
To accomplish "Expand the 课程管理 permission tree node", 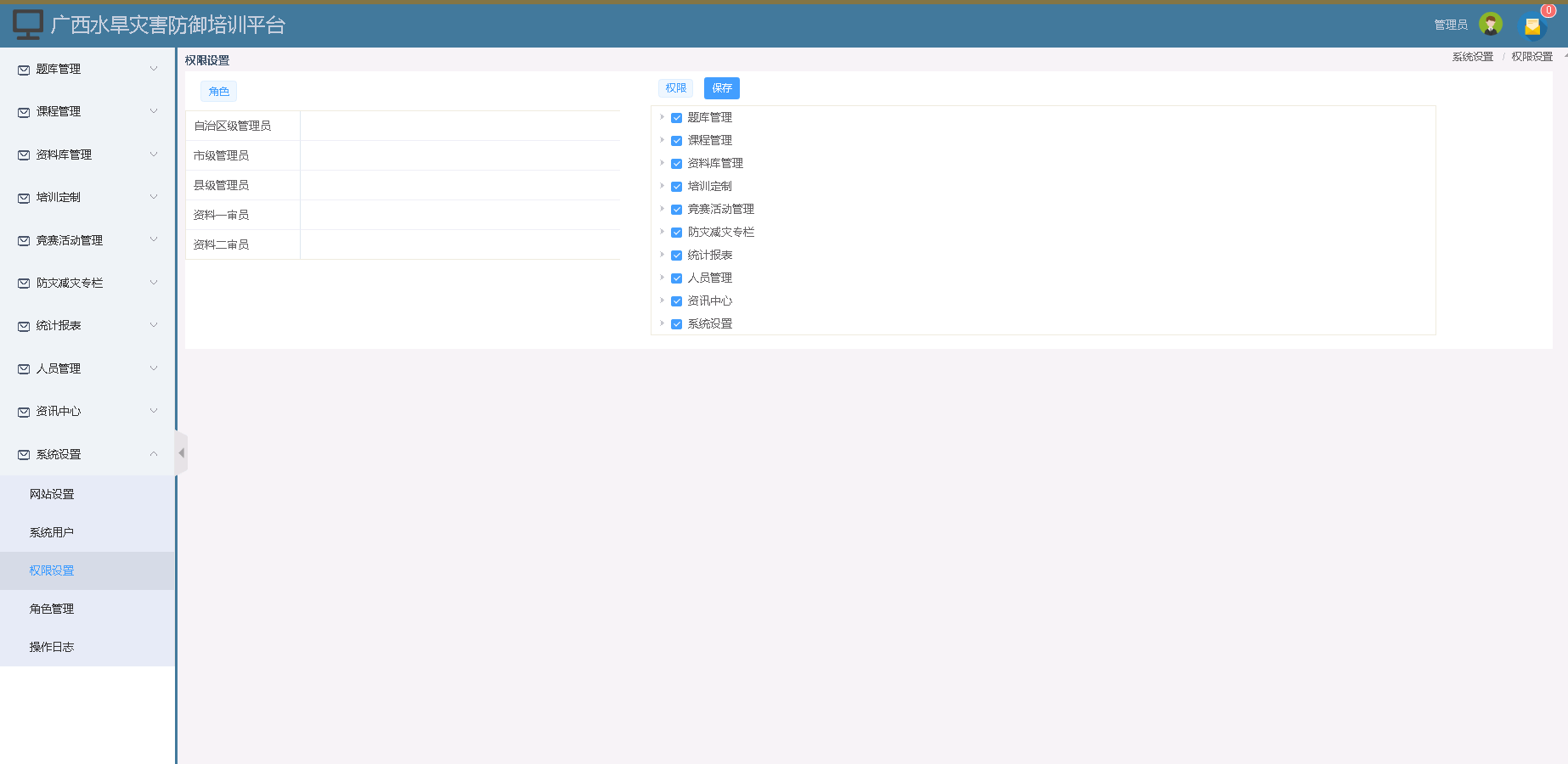I will coord(663,140).
